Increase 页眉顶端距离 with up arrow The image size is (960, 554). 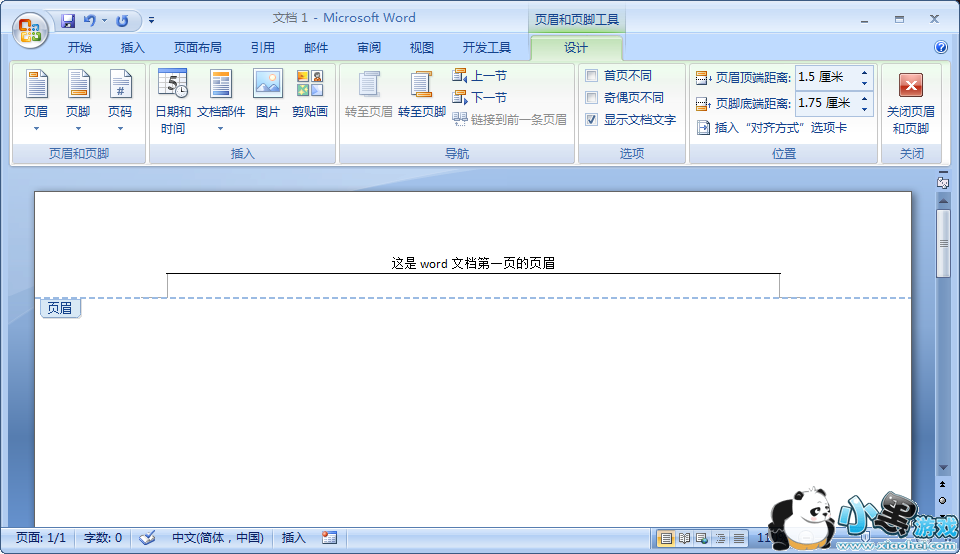coord(864,72)
